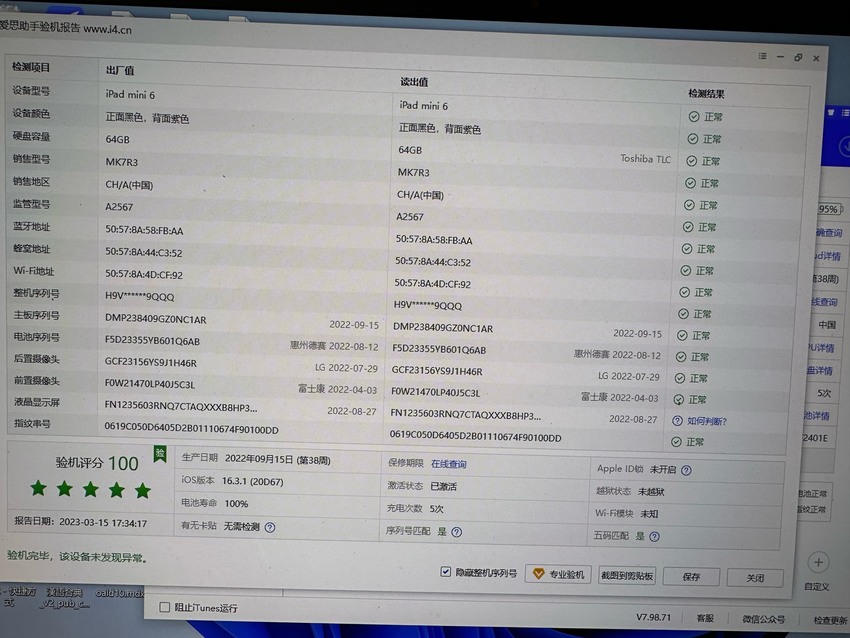
Task: Click the help icon beside 五码匹配 是
Action: click(x=654, y=537)
